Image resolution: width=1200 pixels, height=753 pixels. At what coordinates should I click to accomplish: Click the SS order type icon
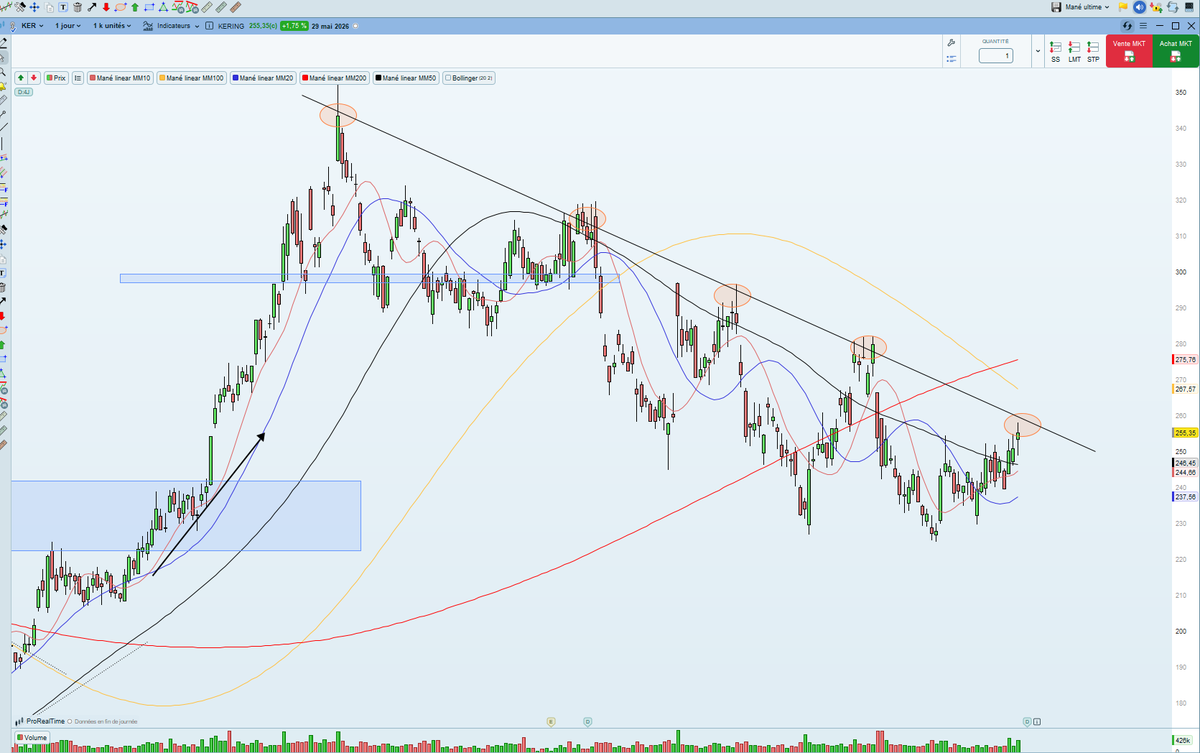1055,52
